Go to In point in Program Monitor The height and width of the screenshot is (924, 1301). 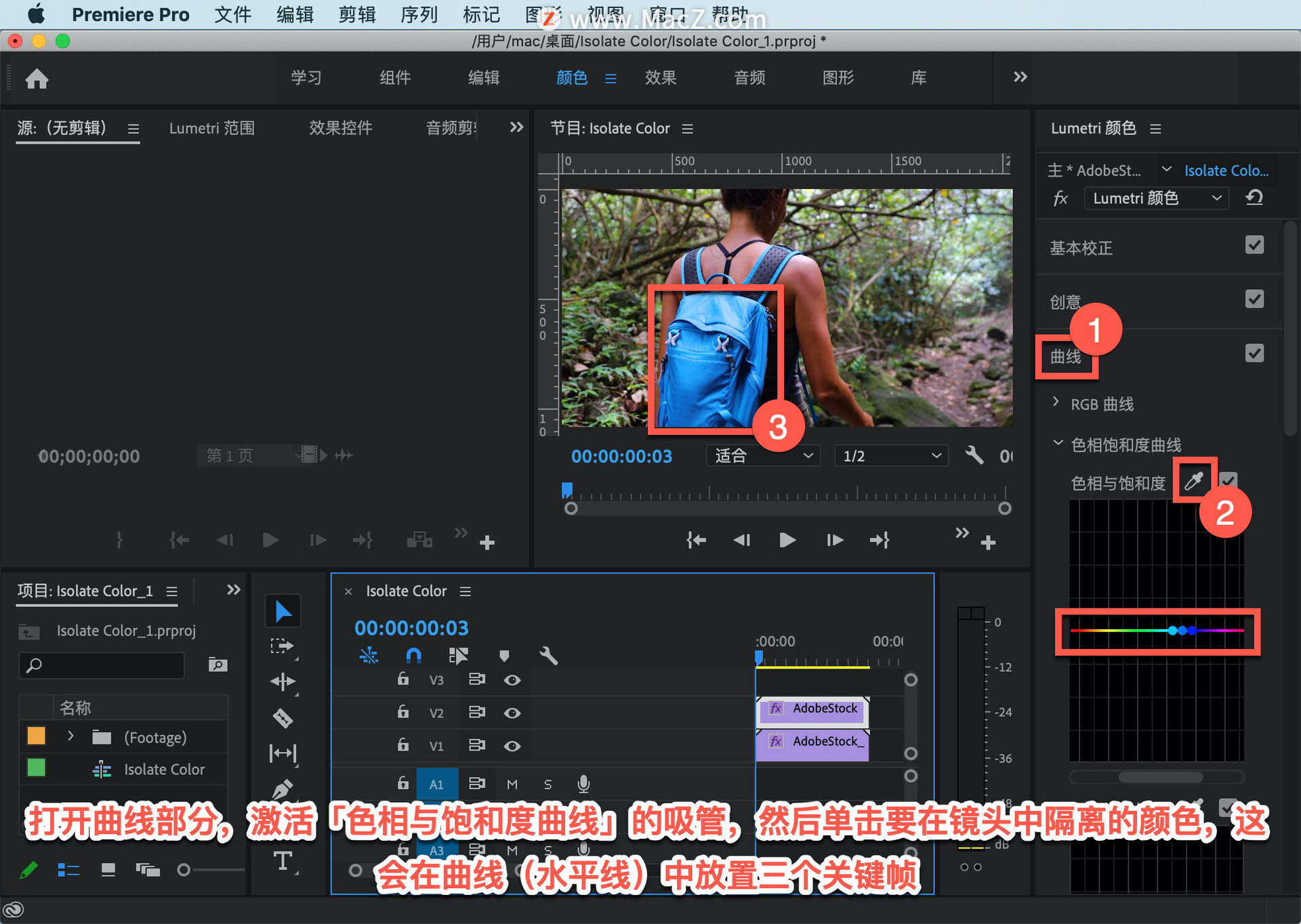tap(696, 540)
